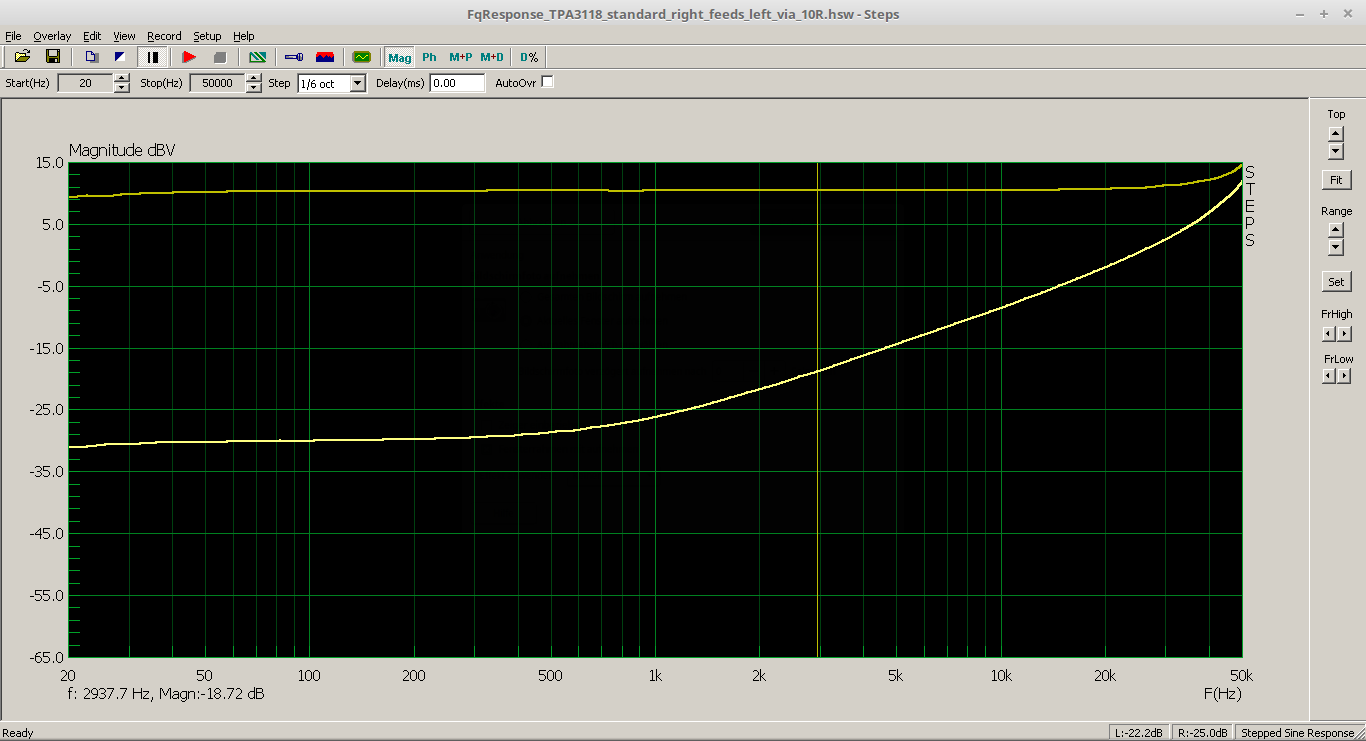1366x741 pixels.
Task: Open the Overlay menu
Action: pyautogui.click(x=52, y=36)
